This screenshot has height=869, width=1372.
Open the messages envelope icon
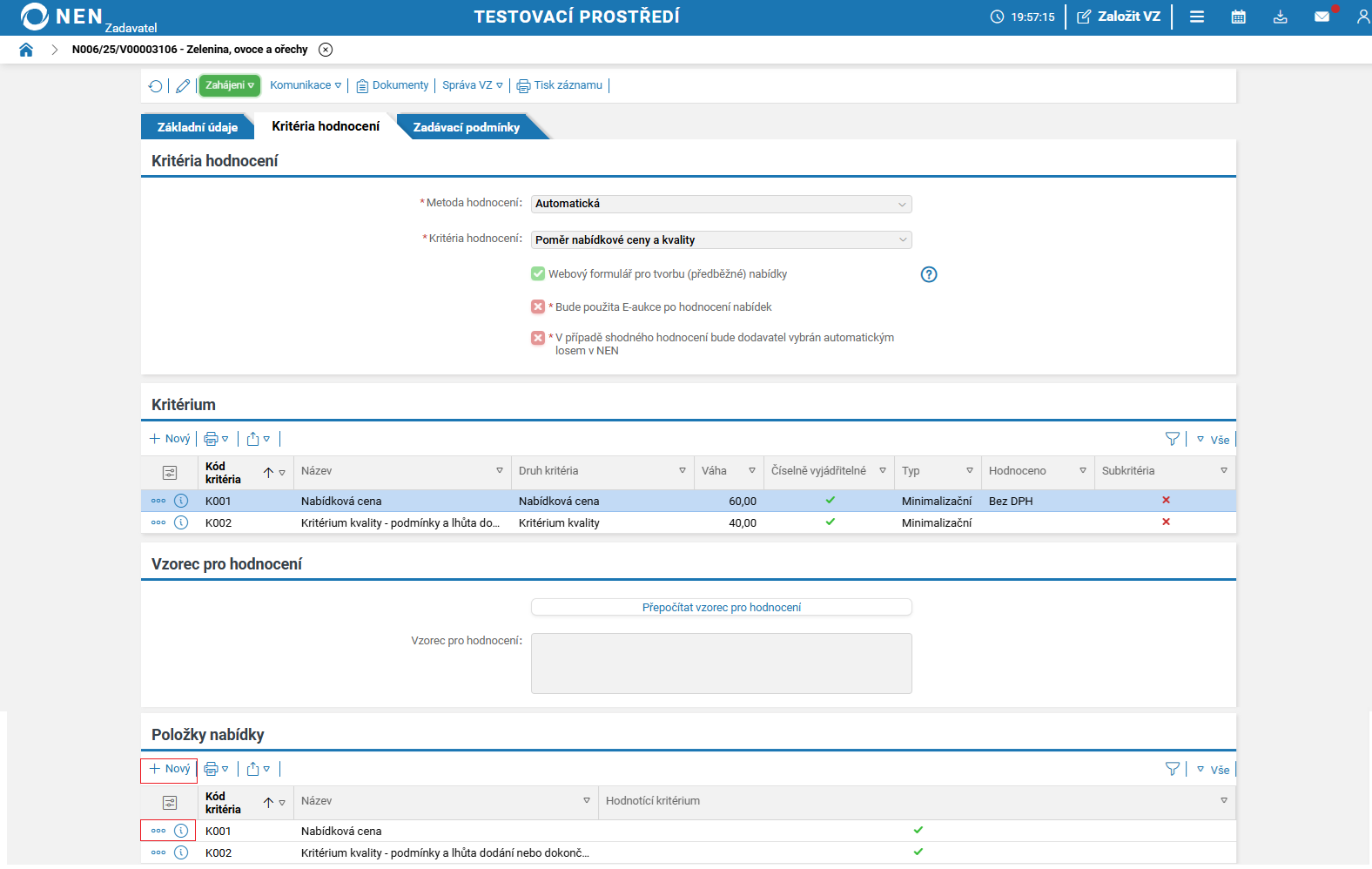(1322, 17)
